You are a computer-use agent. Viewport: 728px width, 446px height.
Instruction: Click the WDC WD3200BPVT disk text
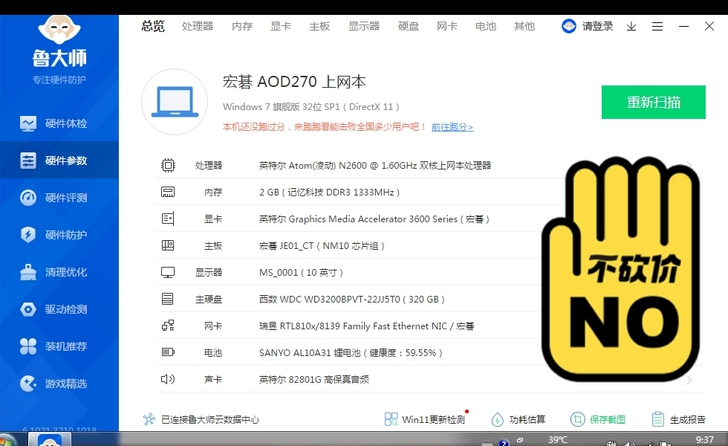tap(352, 299)
